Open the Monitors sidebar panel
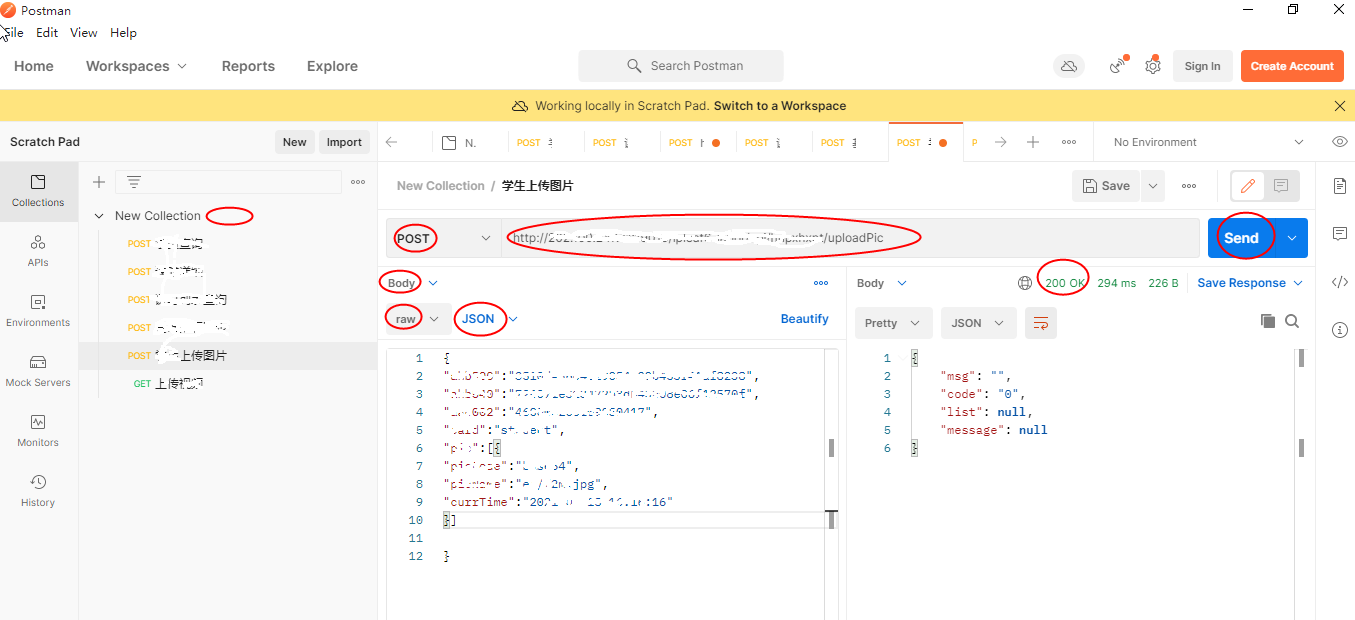 38,430
